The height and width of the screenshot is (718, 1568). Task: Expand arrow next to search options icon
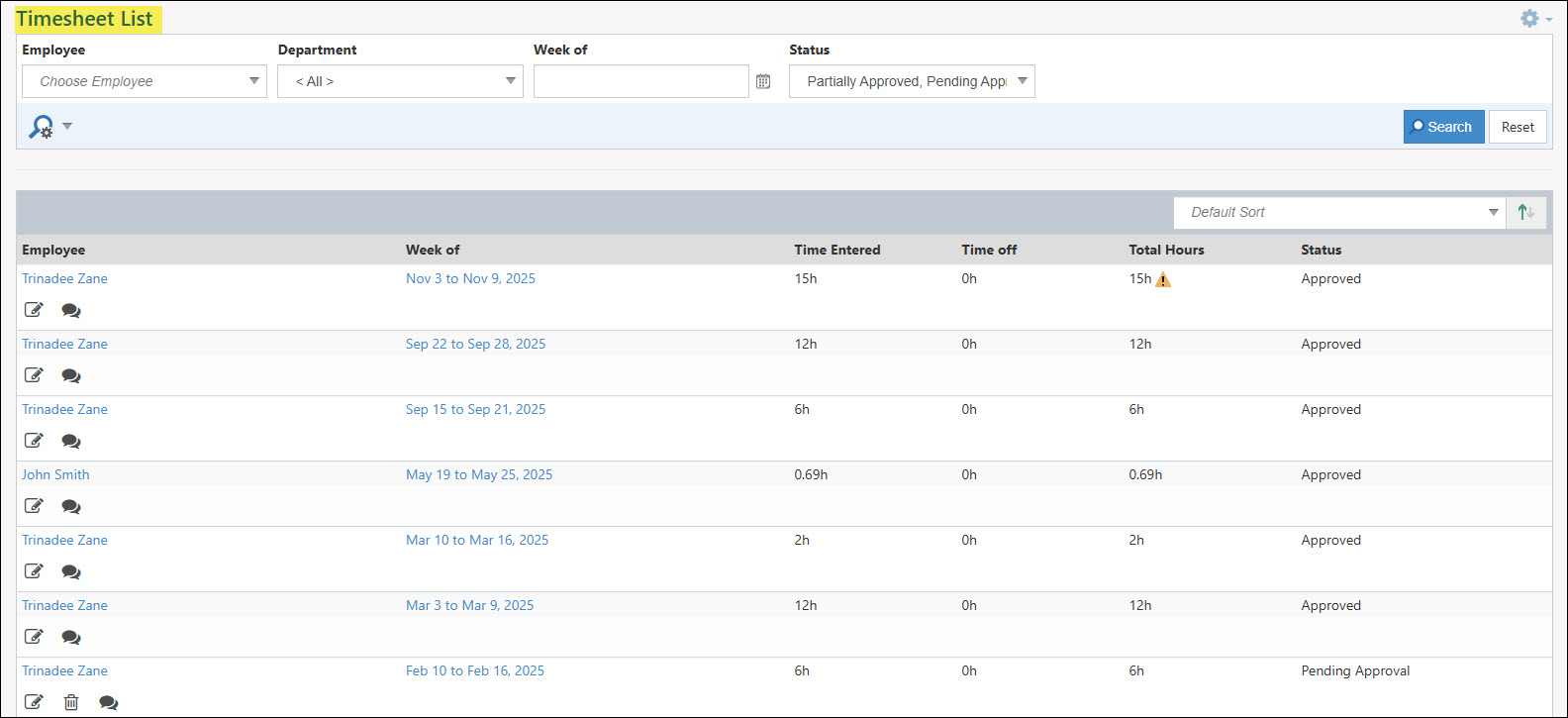pyautogui.click(x=67, y=126)
